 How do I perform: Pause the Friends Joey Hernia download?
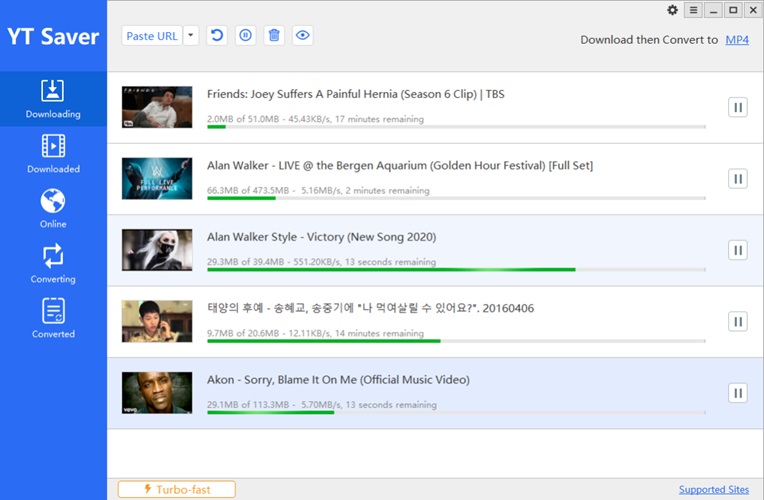click(x=738, y=107)
